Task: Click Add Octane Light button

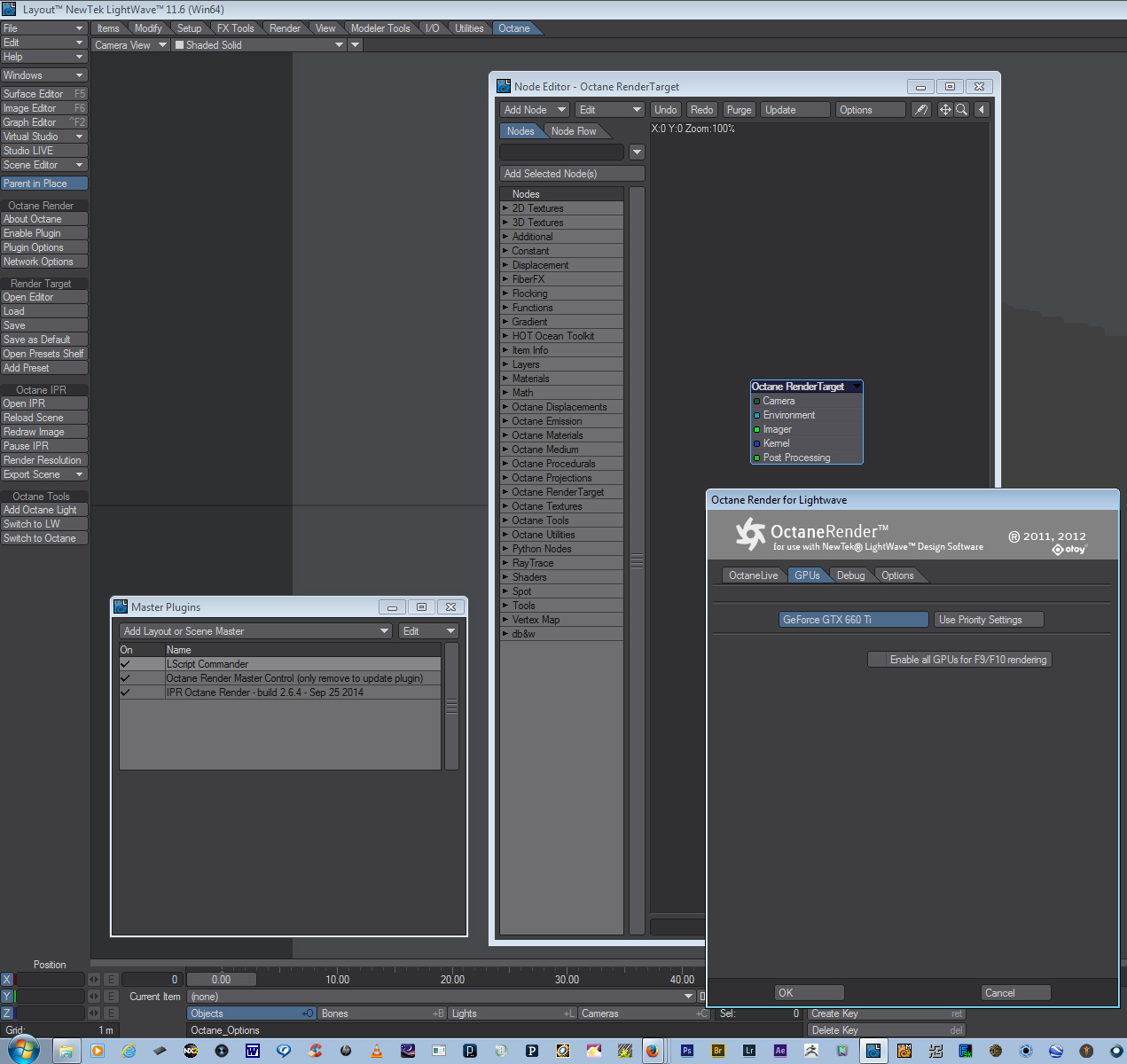Action: pos(44,510)
